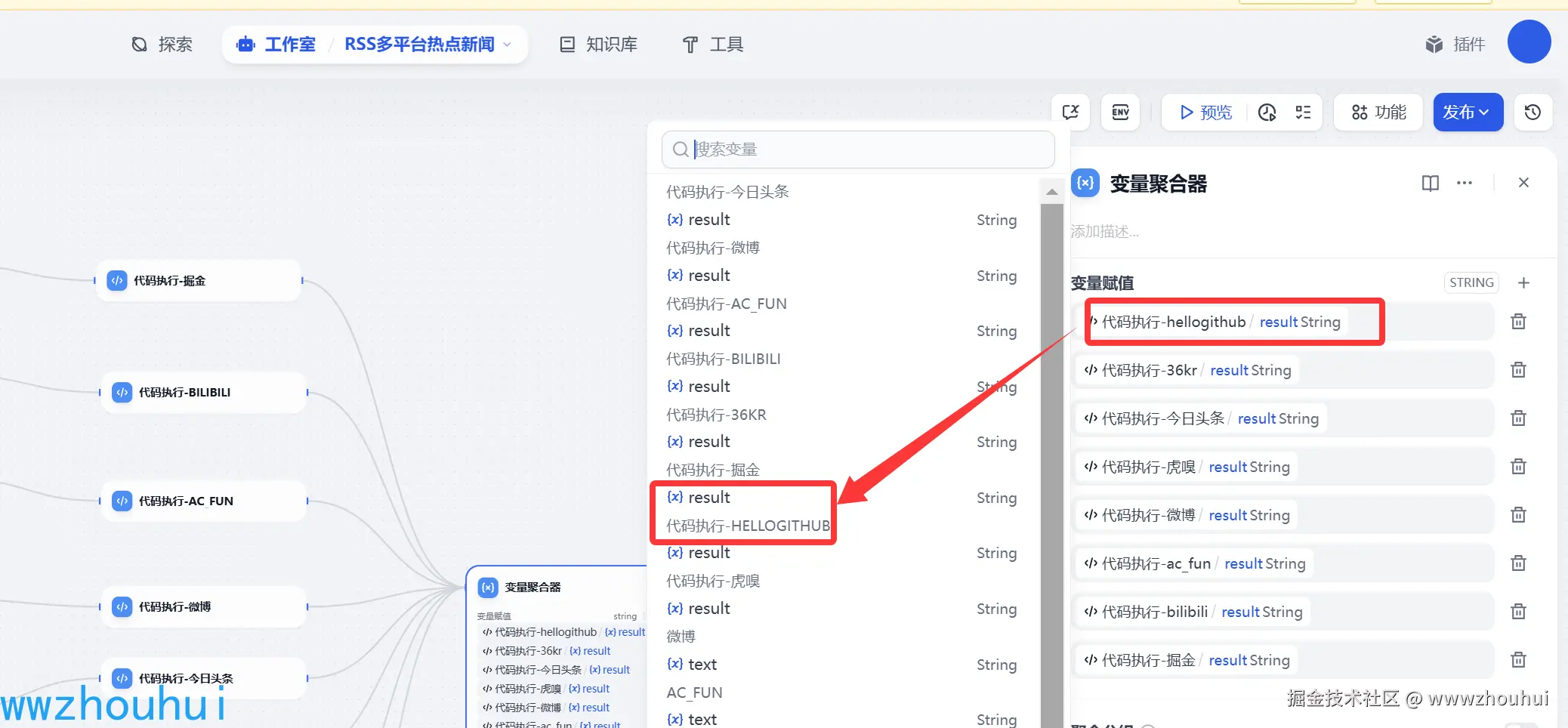Open the run history clock icon
1568x728 pixels.
pos(1267,113)
